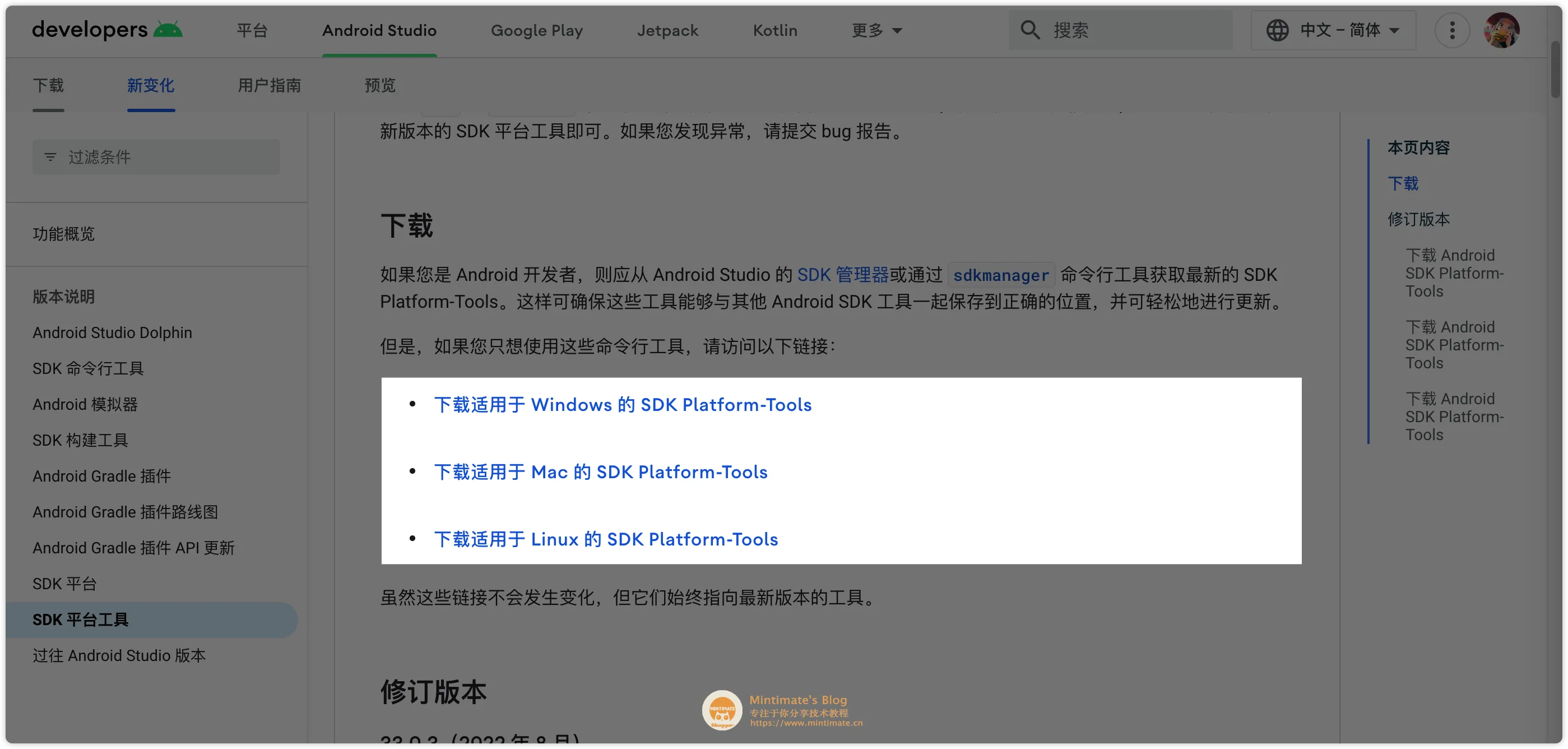
Task: Open SDK 构建工具 sidebar entry
Action: [80, 440]
